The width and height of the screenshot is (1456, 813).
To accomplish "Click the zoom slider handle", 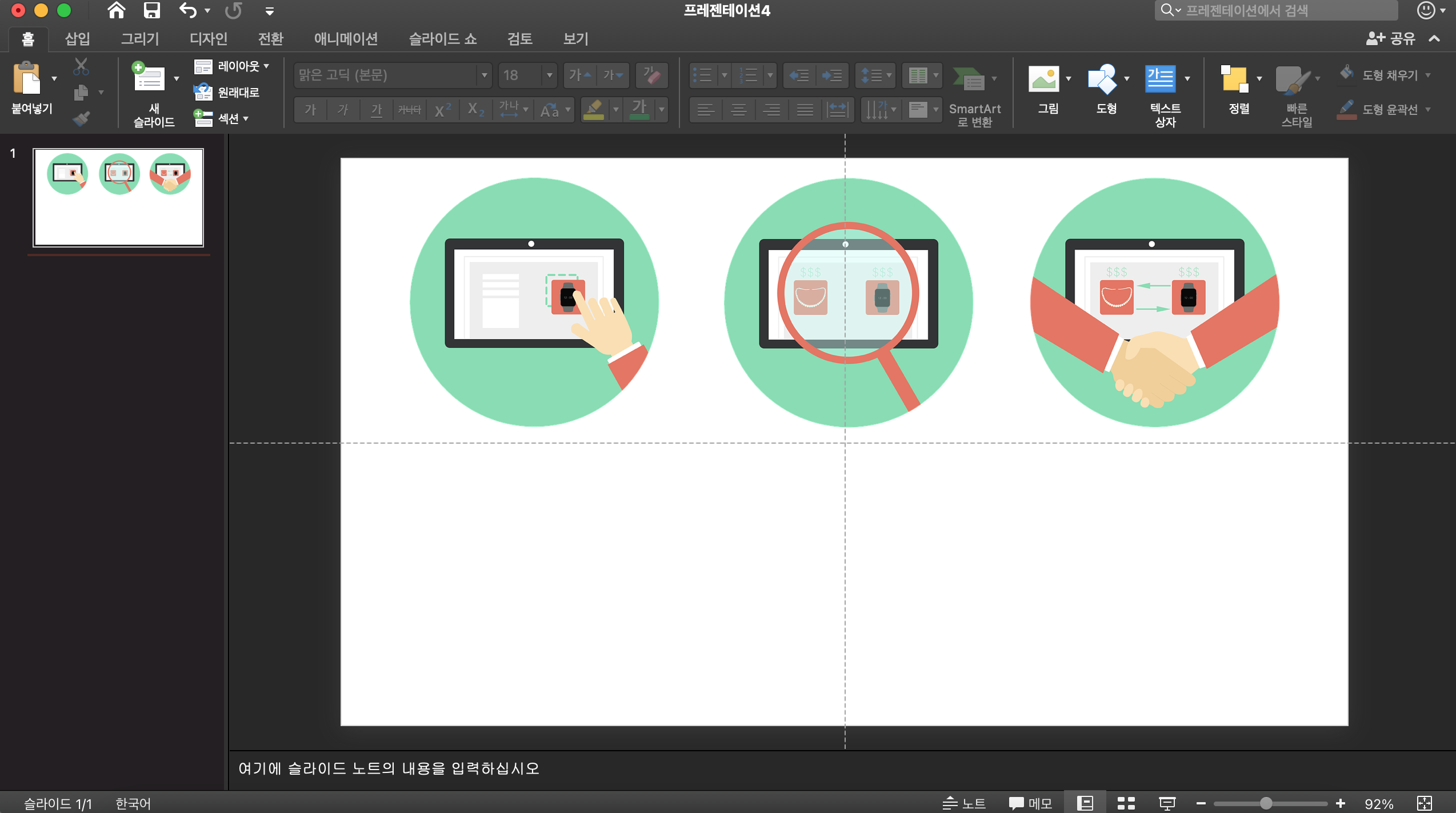I will (x=1266, y=803).
